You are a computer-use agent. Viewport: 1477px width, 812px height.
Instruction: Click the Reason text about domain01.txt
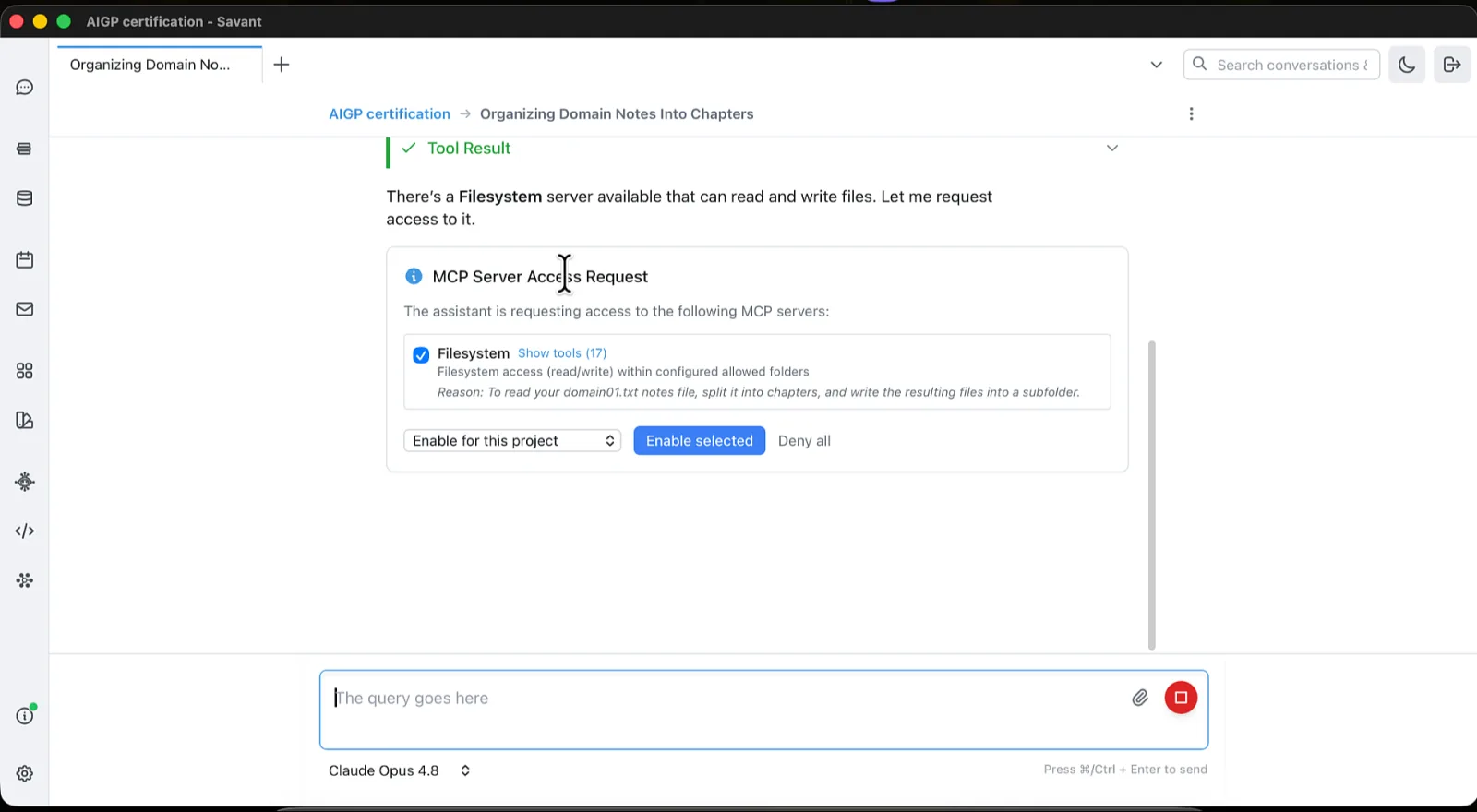pyautogui.click(x=758, y=392)
